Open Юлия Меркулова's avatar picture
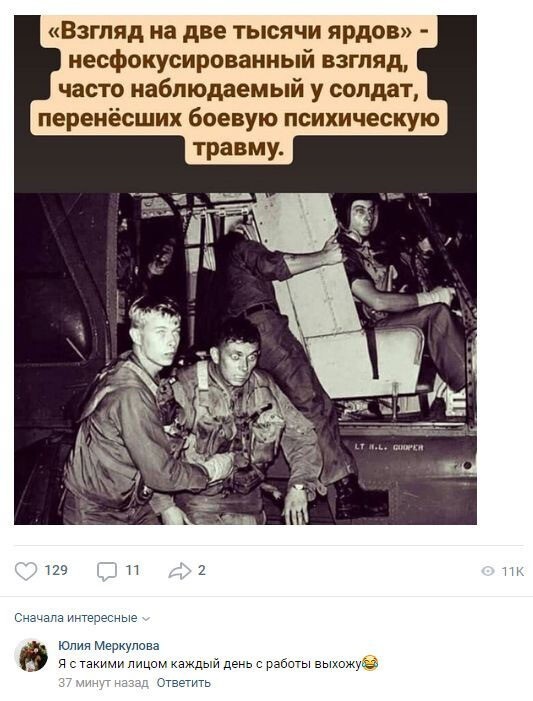This screenshot has width=533, height=701. coord(31,656)
